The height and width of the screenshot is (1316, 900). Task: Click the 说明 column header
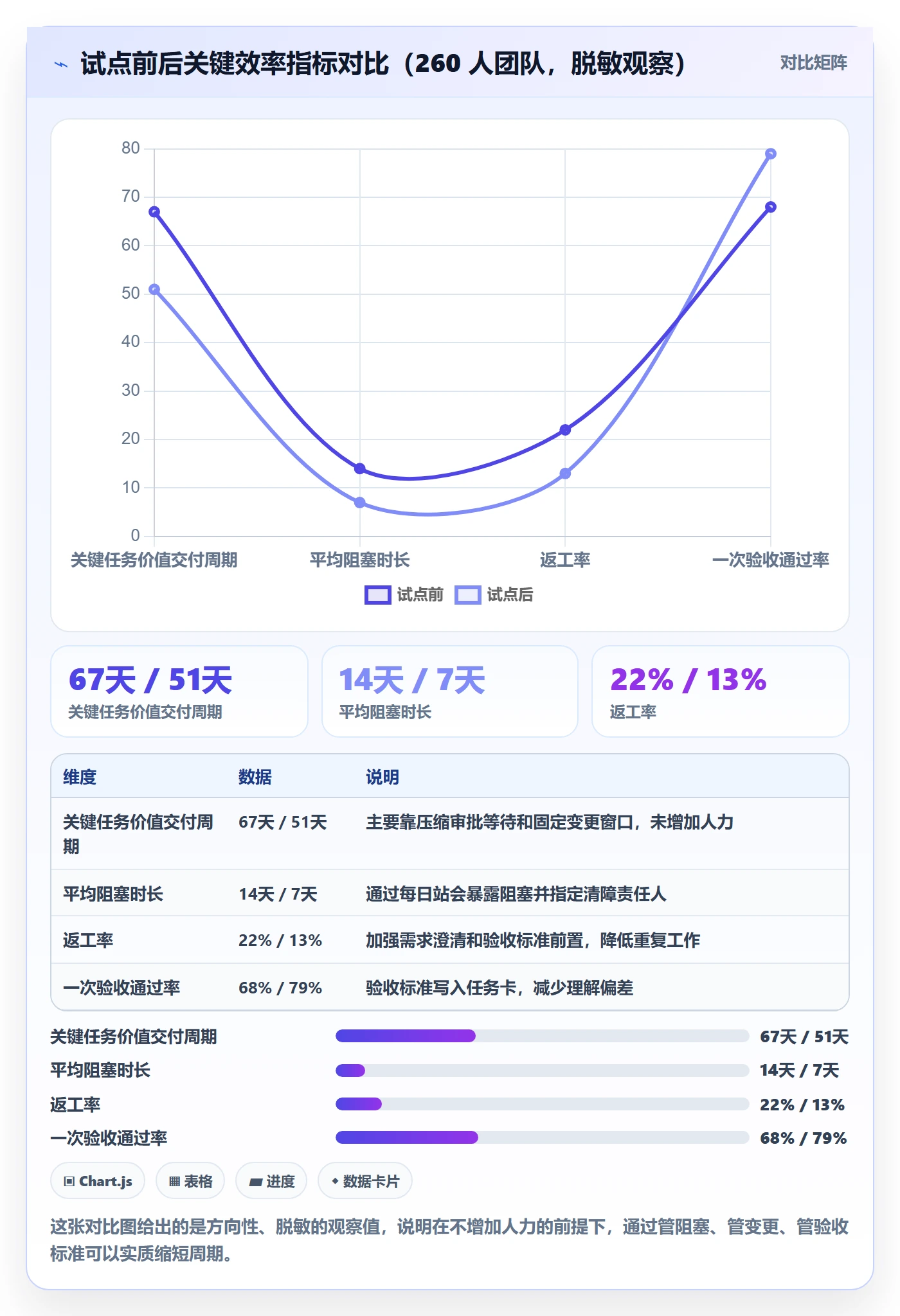click(382, 777)
